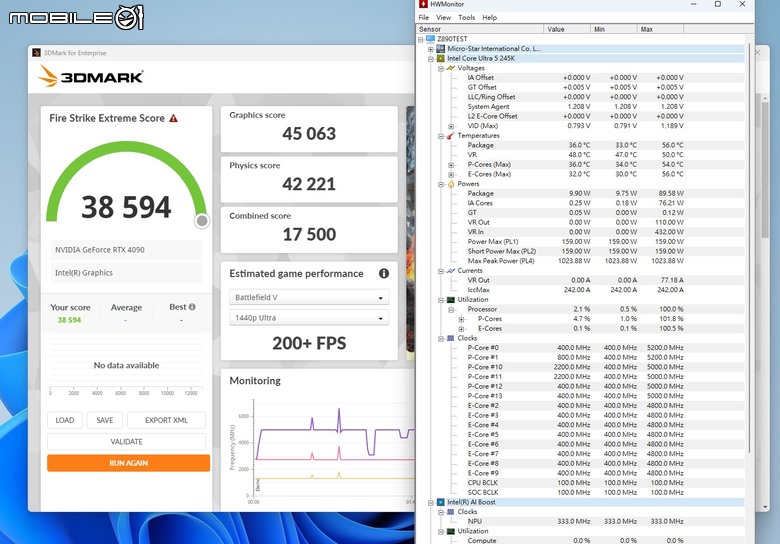
Task: Collapse the Intel Core Ultra 5 245K node
Action: (431, 59)
